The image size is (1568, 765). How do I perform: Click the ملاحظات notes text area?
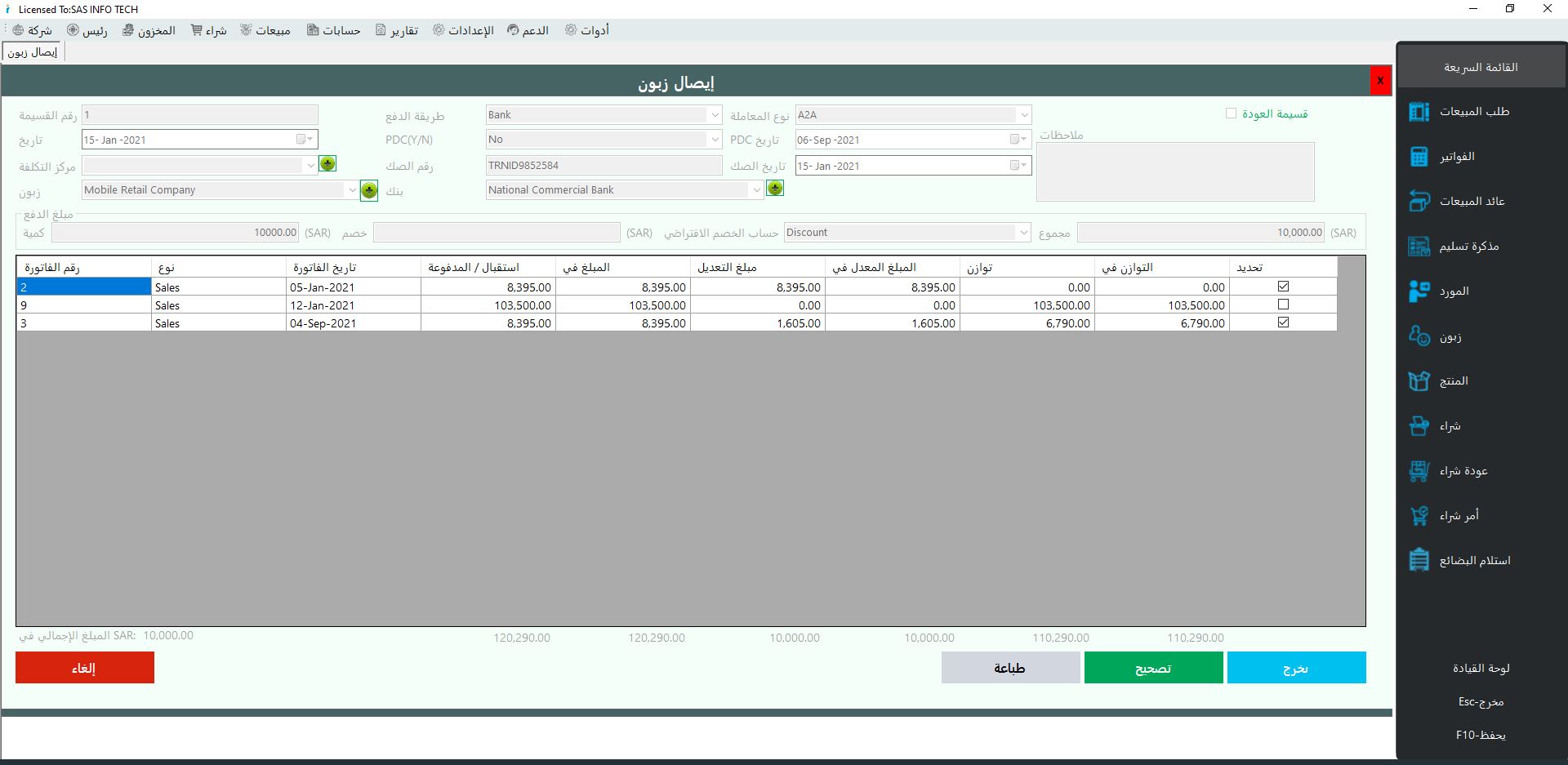(1175, 172)
